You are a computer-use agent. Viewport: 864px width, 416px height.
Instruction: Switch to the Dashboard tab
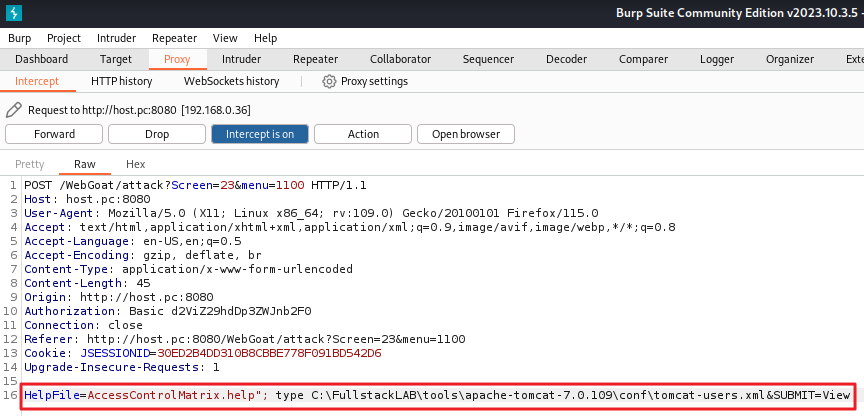41,59
